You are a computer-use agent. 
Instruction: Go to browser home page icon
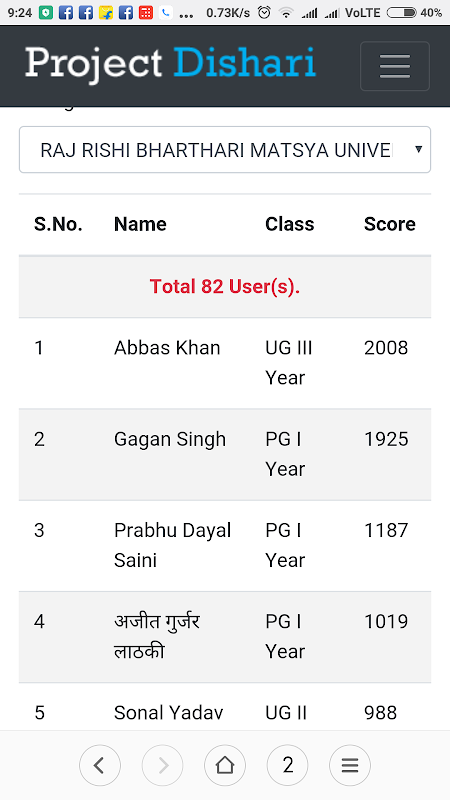click(x=225, y=765)
